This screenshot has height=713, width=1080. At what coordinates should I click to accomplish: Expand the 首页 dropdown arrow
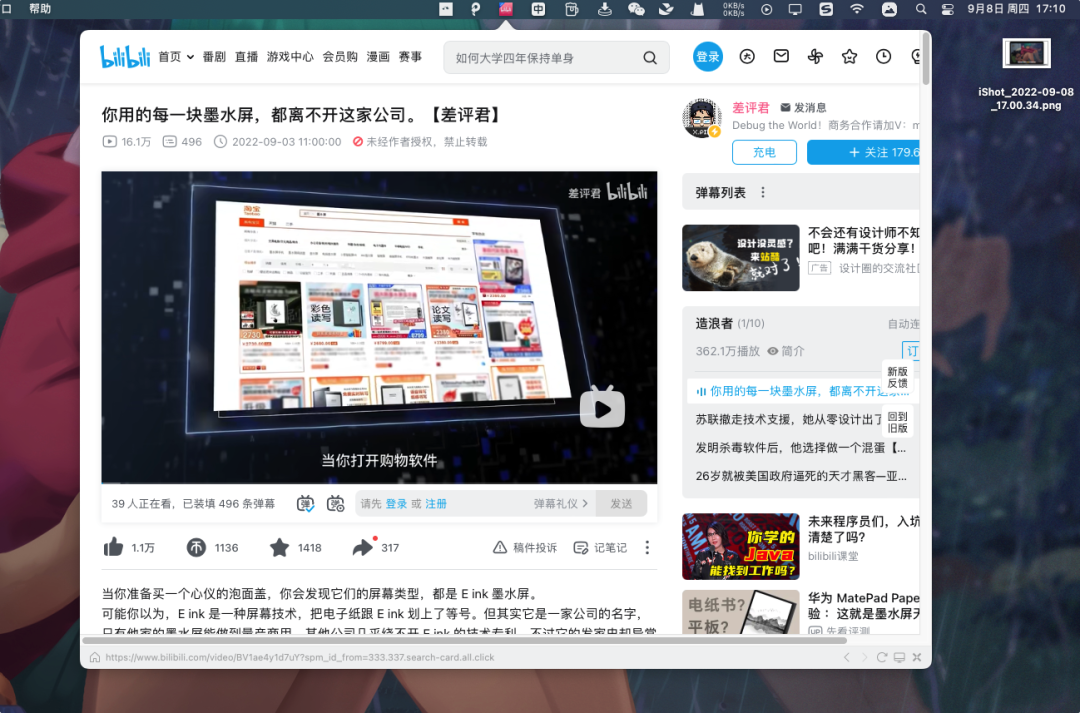pos(190,57)
